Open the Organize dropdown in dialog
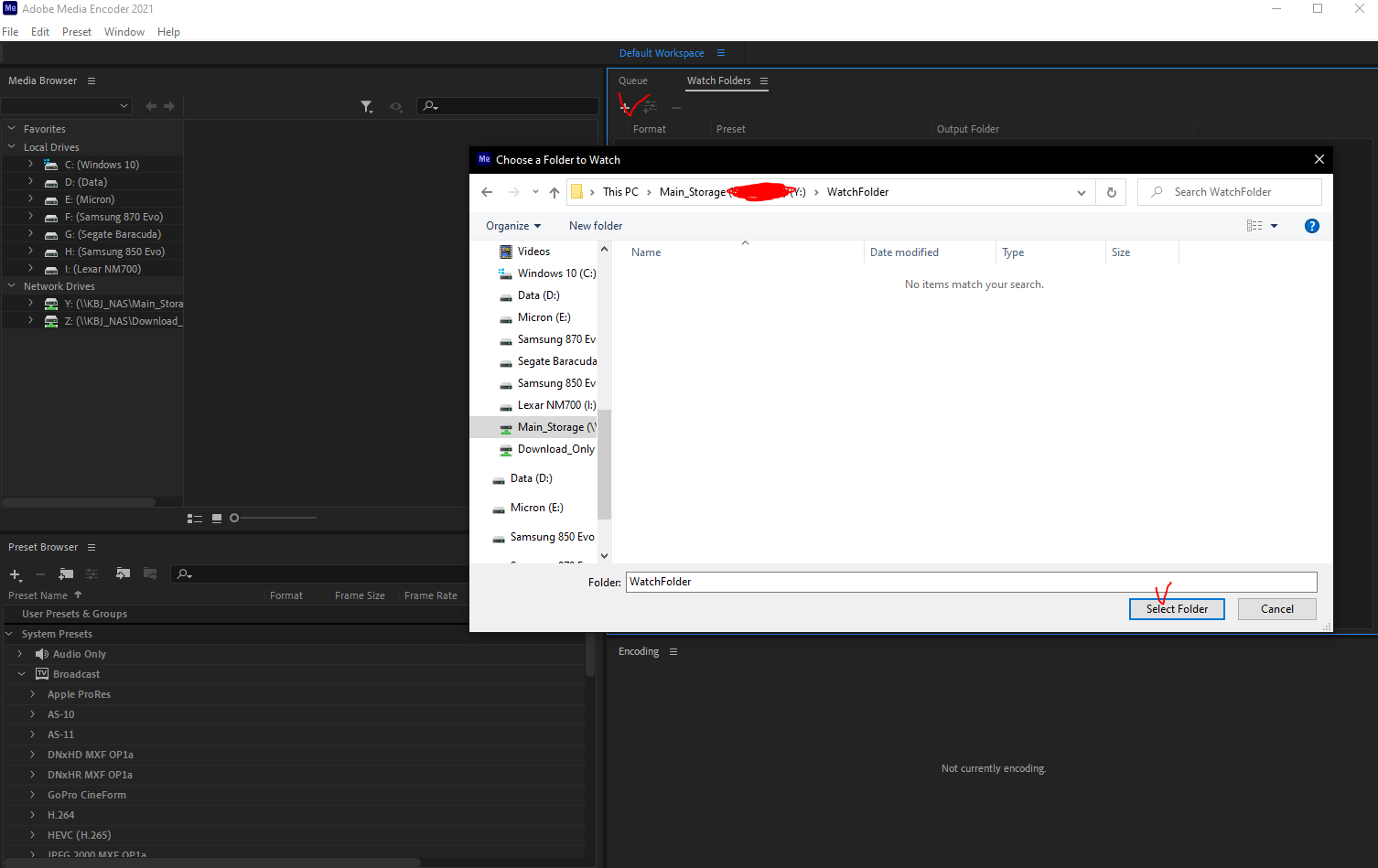The image size is (1378, 868). click(x=513, y=226)
